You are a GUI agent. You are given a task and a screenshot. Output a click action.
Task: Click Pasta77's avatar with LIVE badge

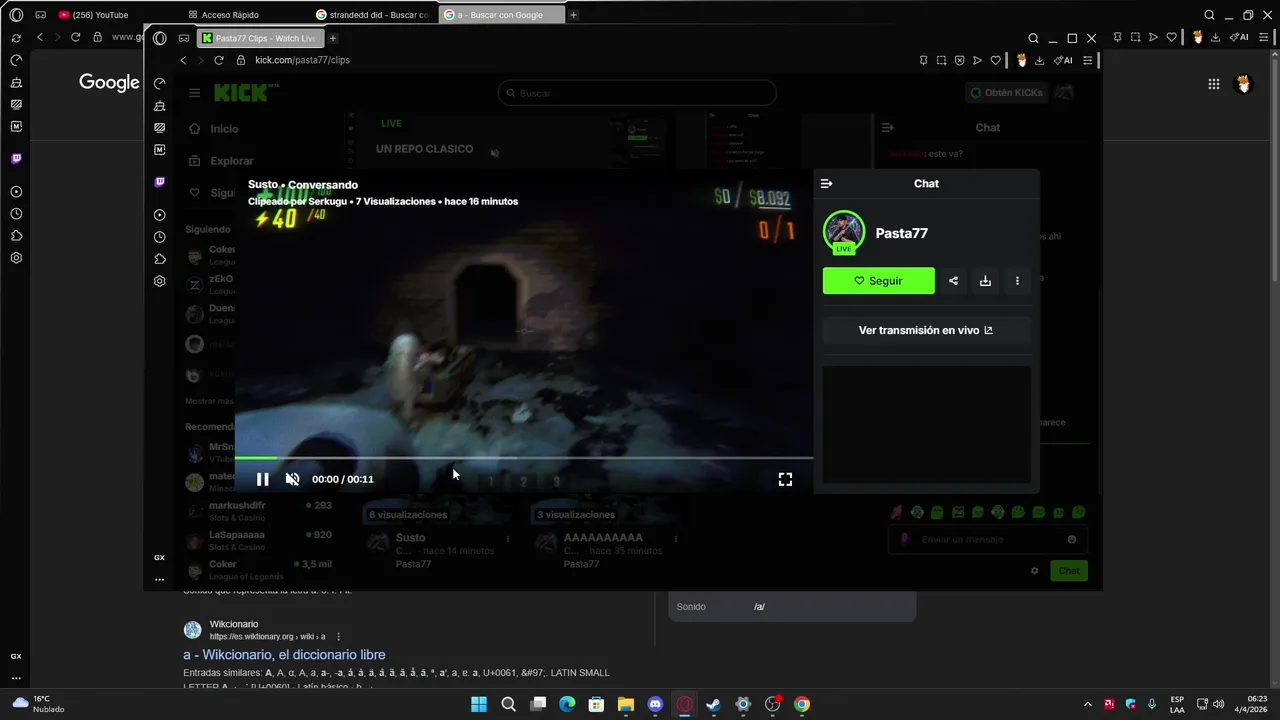coord(844,232)
